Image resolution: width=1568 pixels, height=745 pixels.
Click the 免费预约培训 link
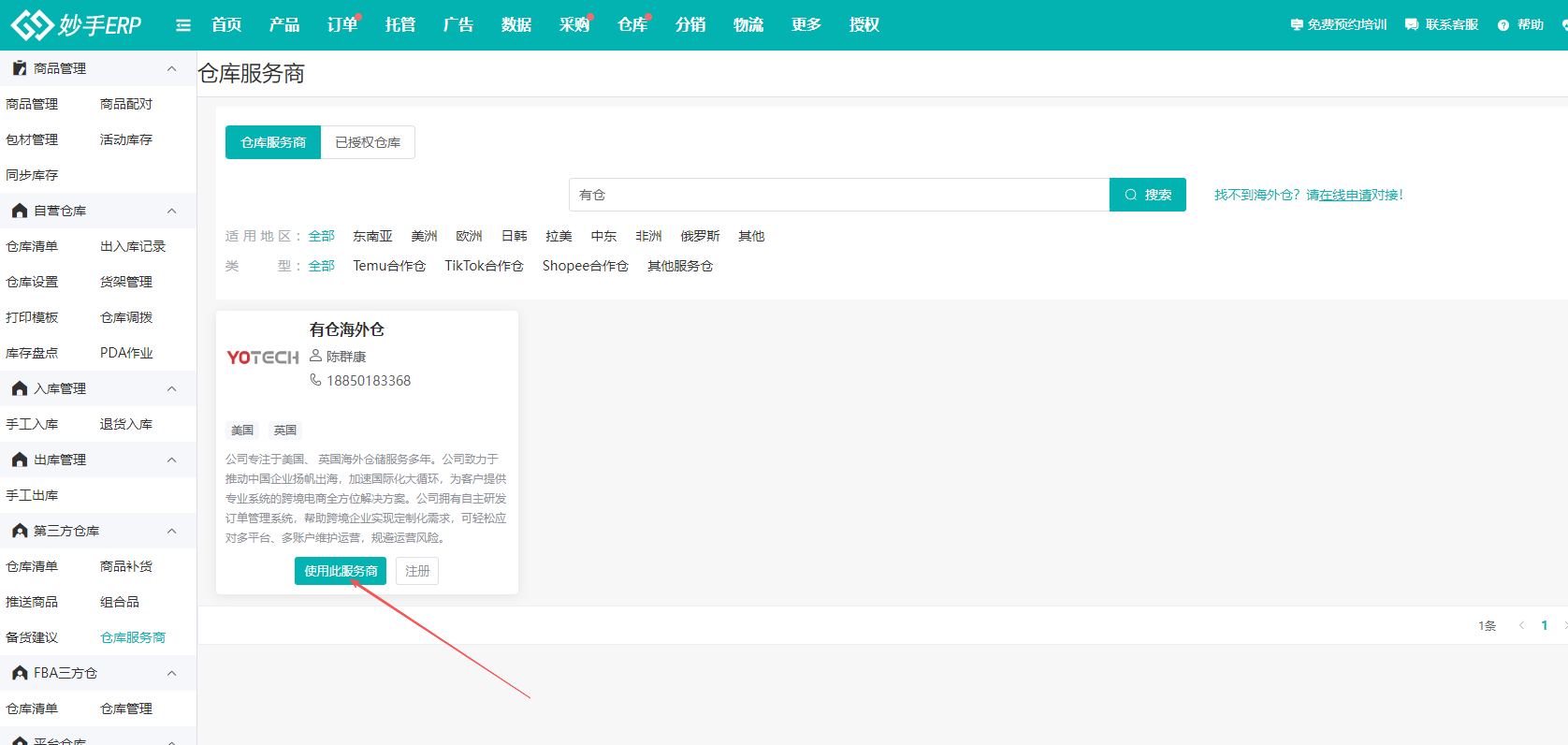[1339, 25]
